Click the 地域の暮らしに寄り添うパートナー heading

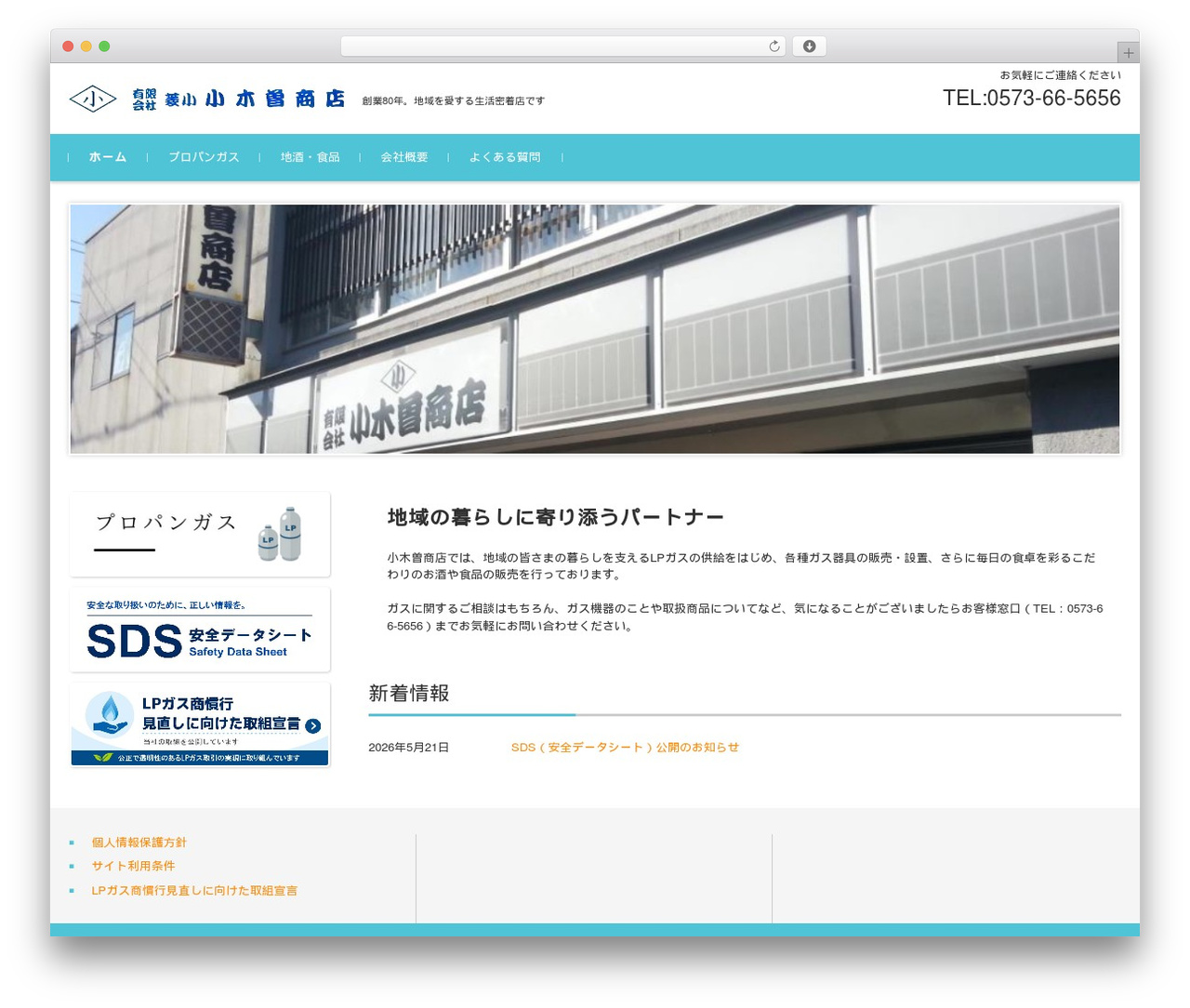(555, 517)
